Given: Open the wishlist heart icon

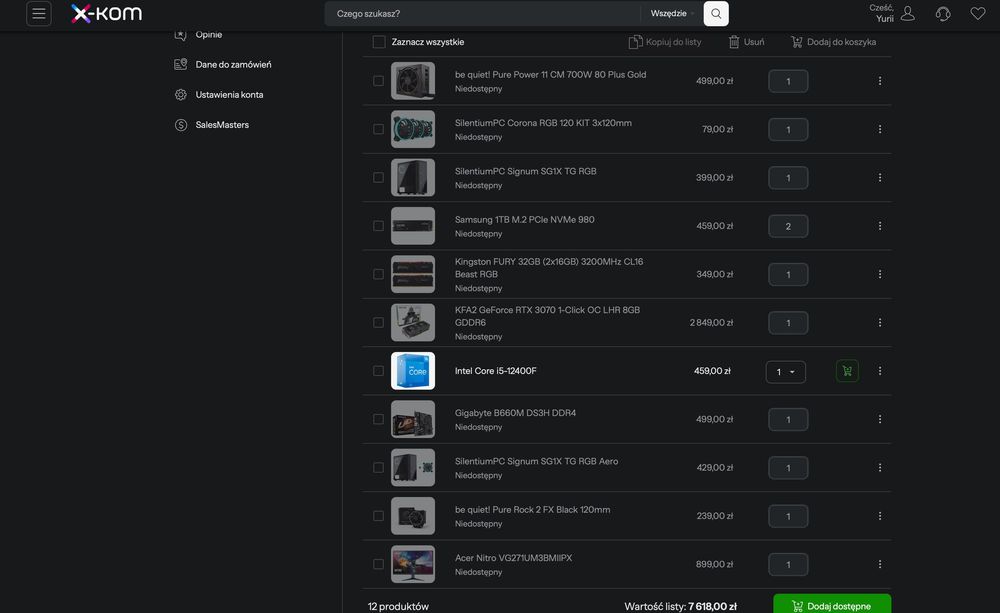Looking at the screenshot, I should (x=978, y=13).
